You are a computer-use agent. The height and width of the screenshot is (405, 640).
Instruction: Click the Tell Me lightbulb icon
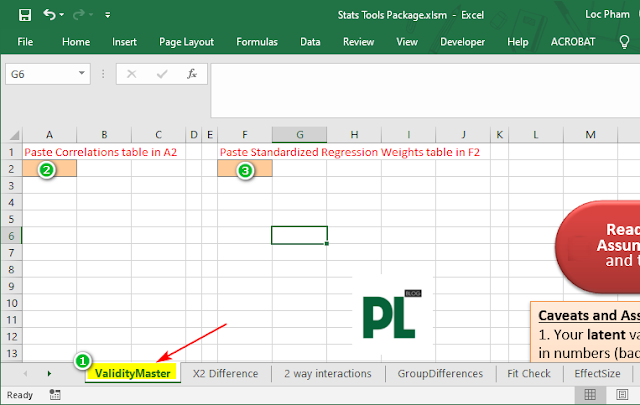pyautogui.click(x=624, y=42)
